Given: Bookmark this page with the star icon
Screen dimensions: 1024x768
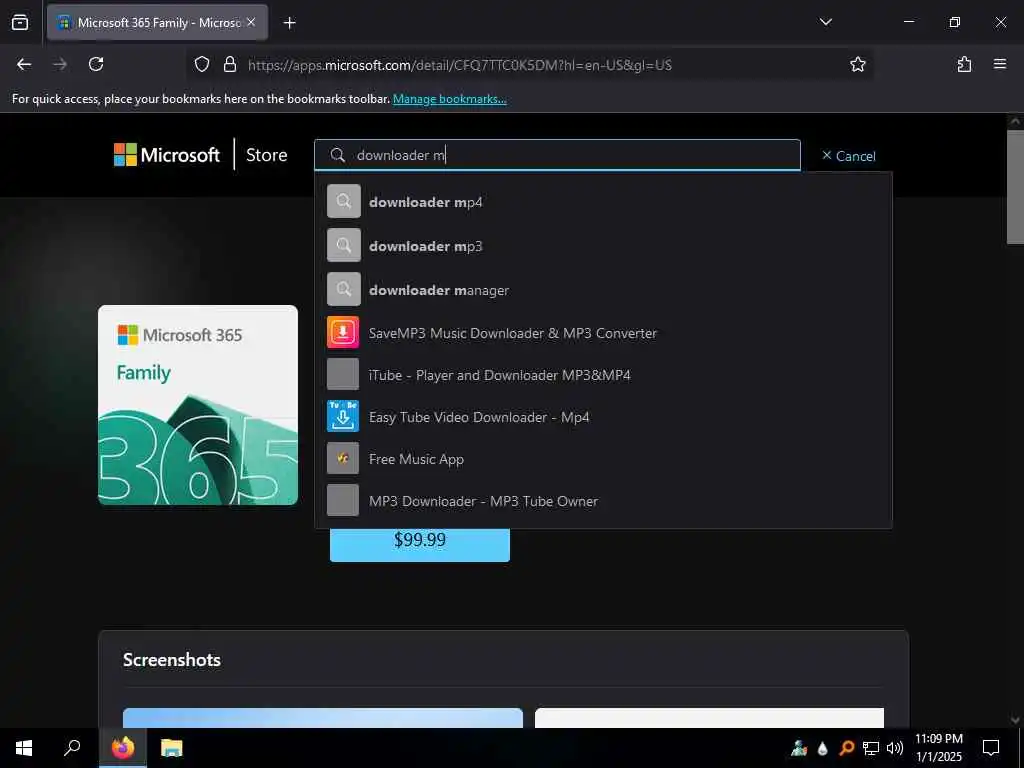Looking at the screenshot, I should 857,64.
